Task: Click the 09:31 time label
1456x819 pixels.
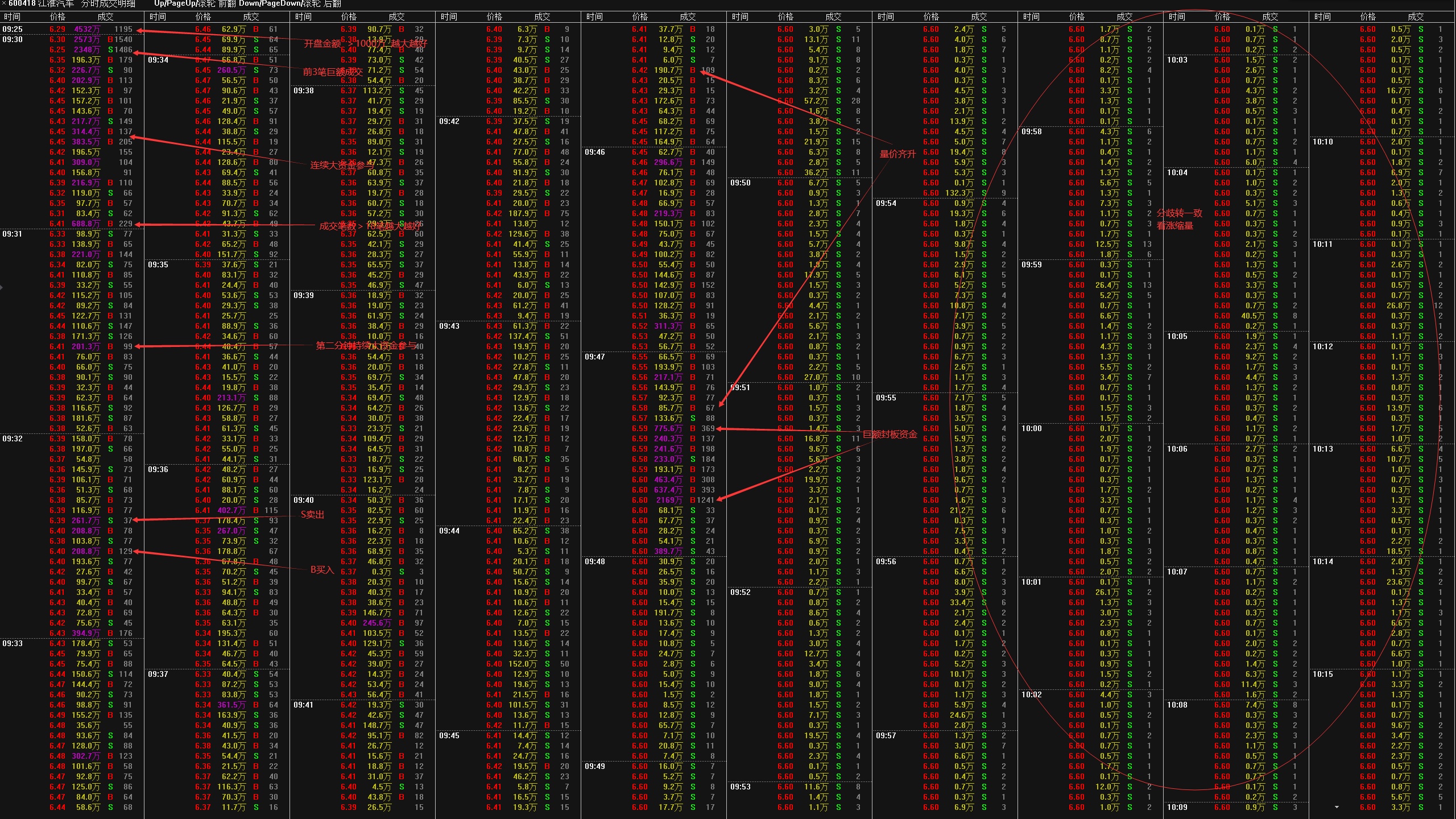Action: point(13,234)
